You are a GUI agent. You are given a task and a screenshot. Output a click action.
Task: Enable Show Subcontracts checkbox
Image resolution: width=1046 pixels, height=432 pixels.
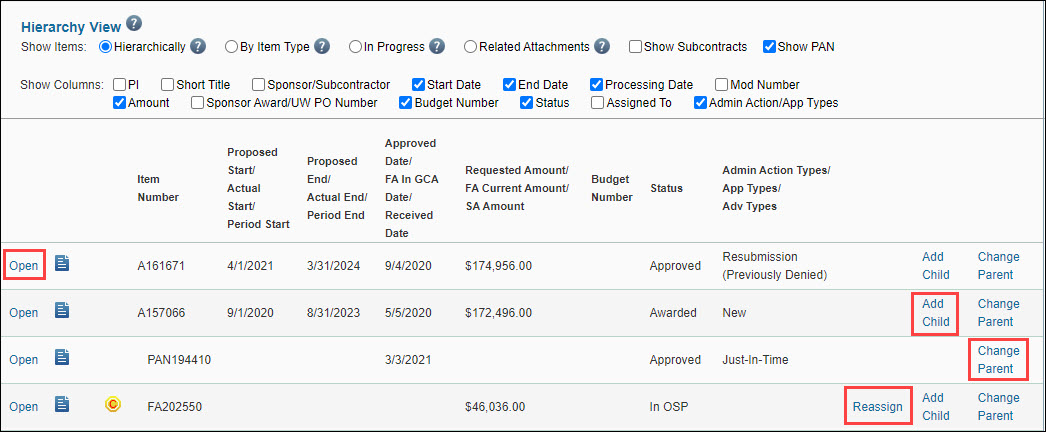636,46
